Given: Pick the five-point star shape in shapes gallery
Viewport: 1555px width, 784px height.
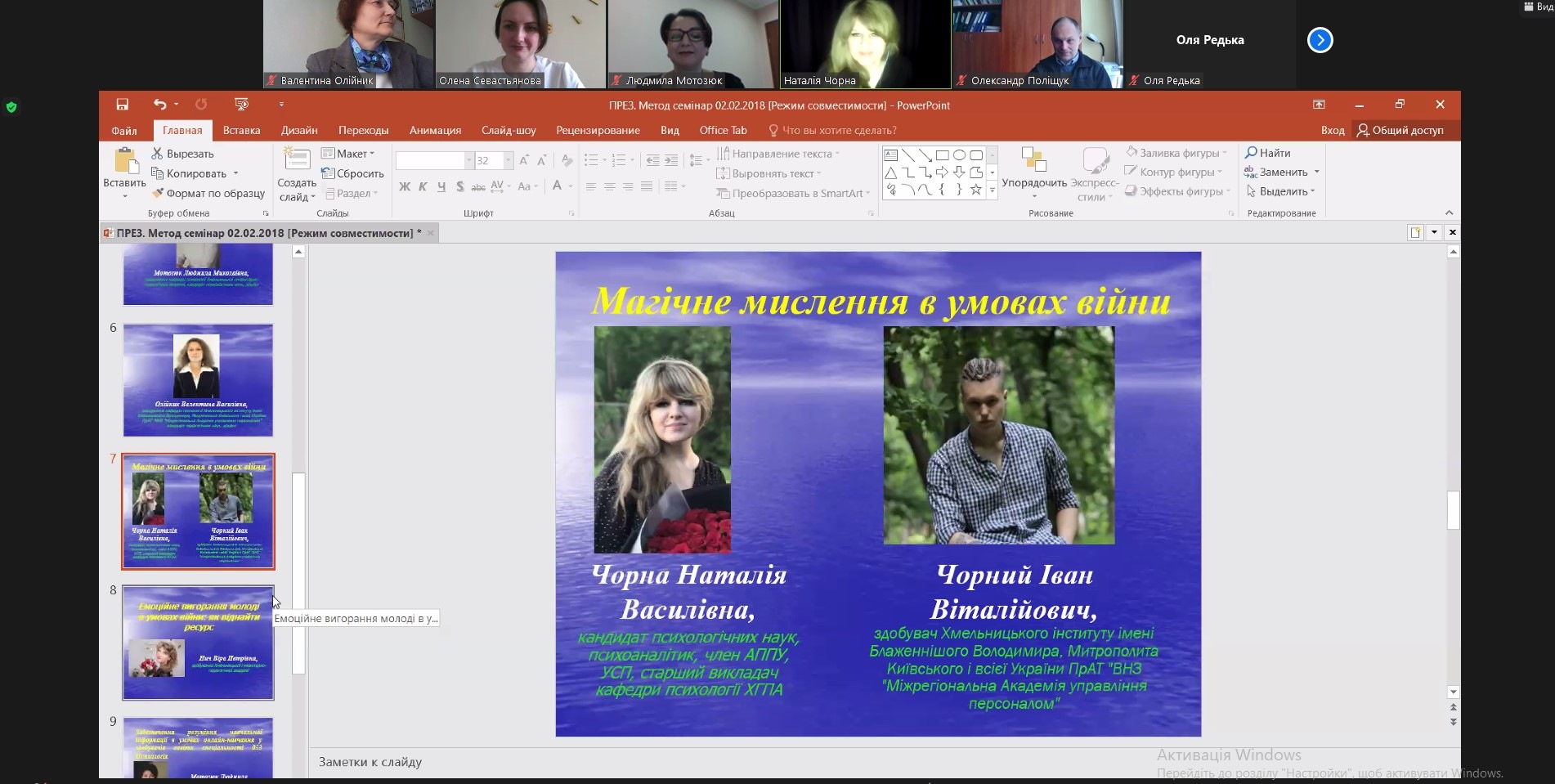Looking at the screenshot, I should pos(975,190).
